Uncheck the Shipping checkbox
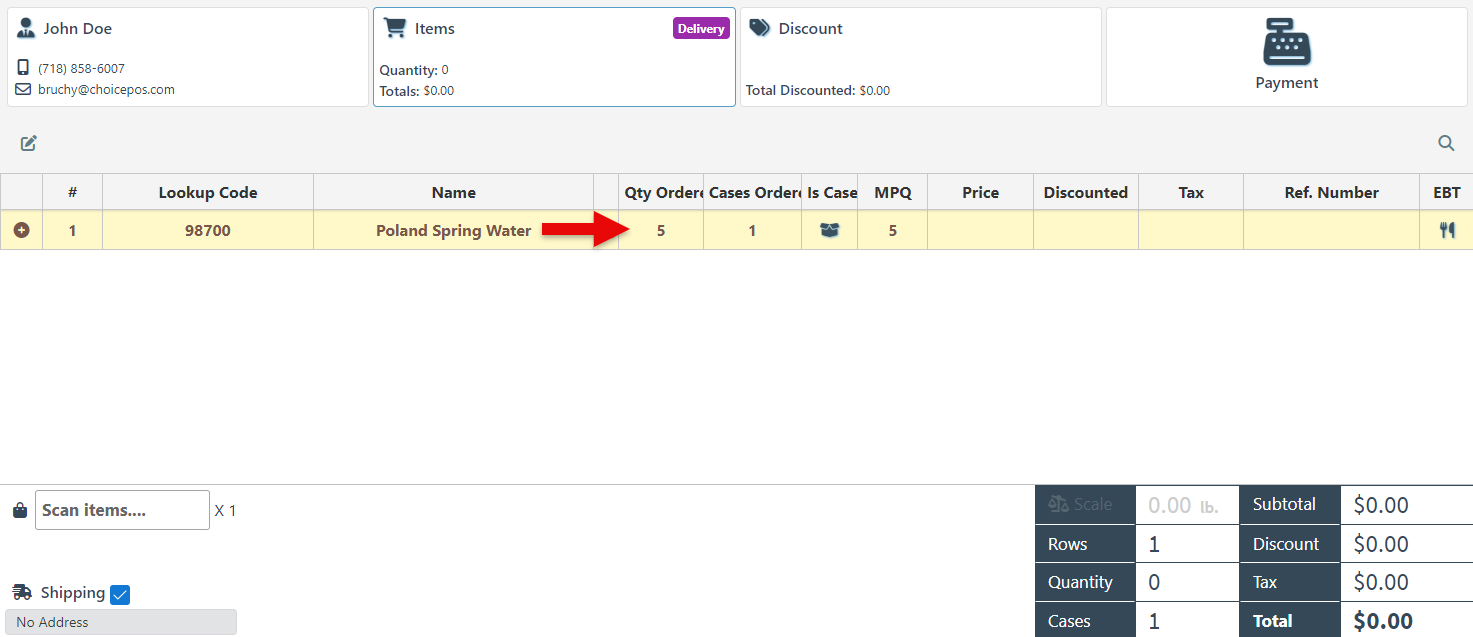 120,595
